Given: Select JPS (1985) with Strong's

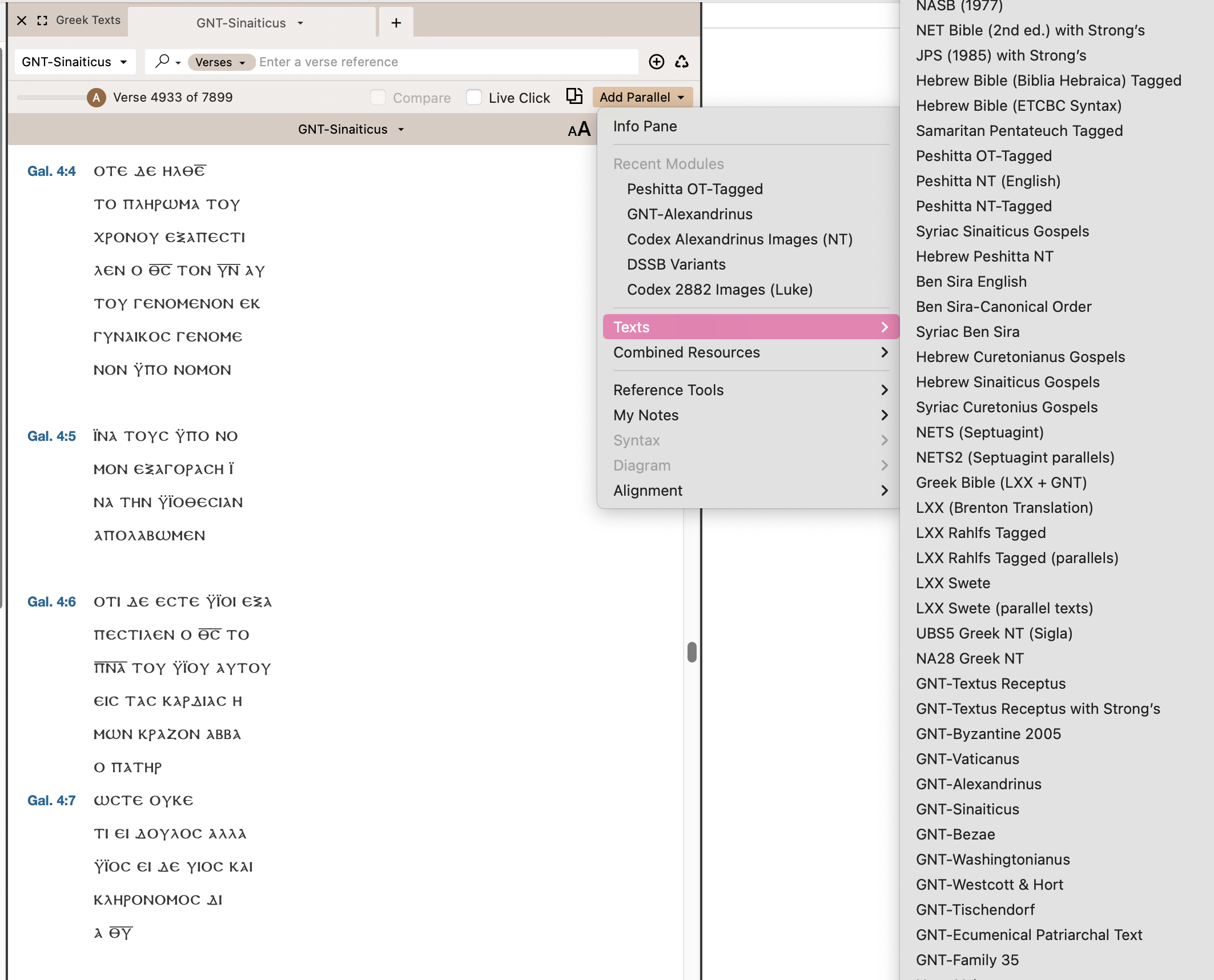Looking at the screenshot, I should (x=1001, y=55).
